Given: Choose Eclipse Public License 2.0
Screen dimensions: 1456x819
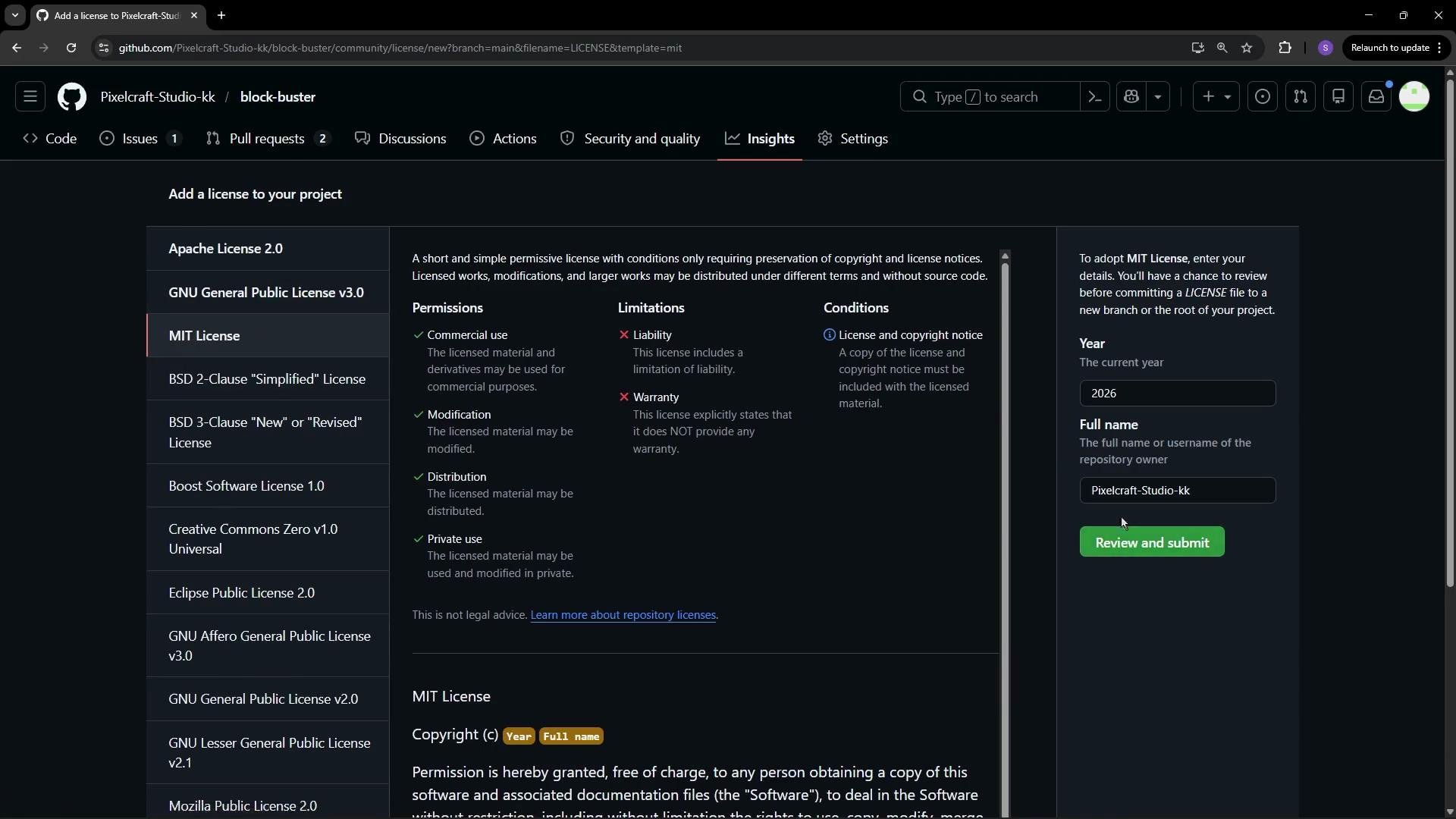Looking at the screenshot, I should click(268, 593).
